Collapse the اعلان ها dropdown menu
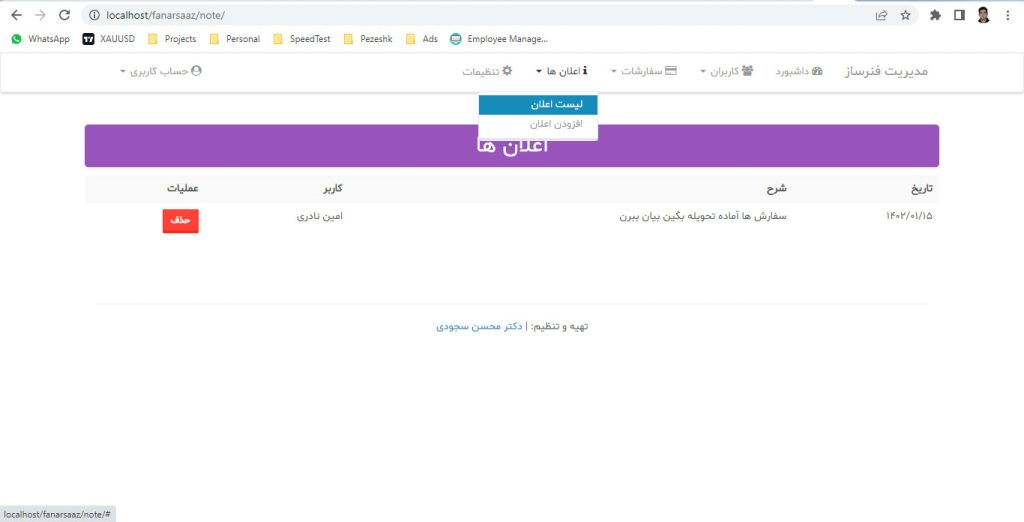The width and height of the screenshot is (1024, 522). tap(562, 71)
